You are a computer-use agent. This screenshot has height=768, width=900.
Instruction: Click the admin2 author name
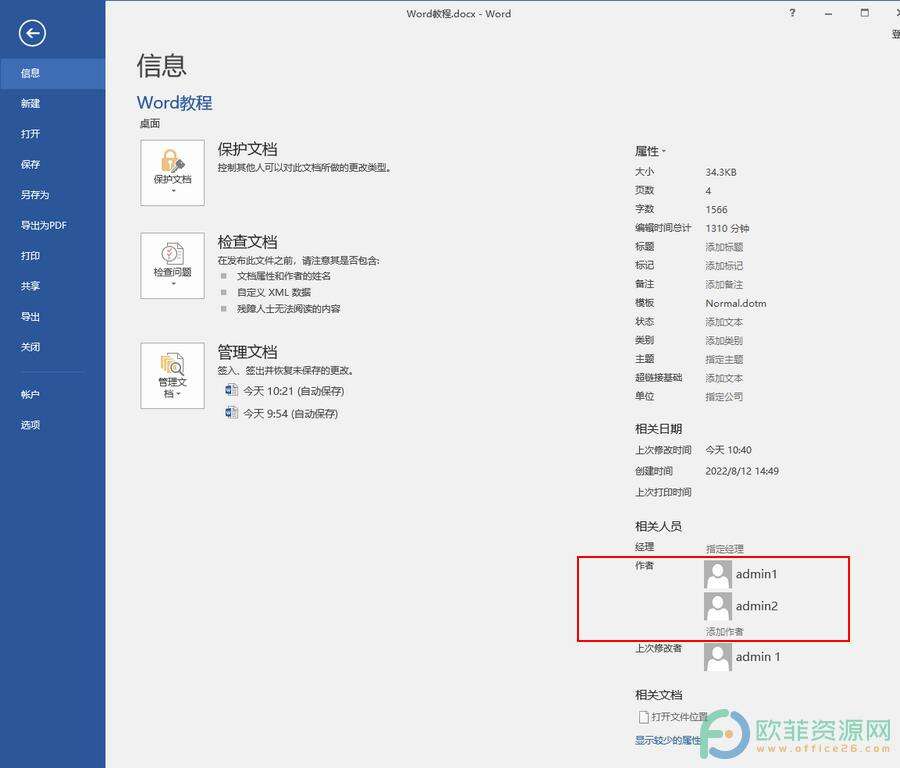pyautogui.click(x=757, y=606)
